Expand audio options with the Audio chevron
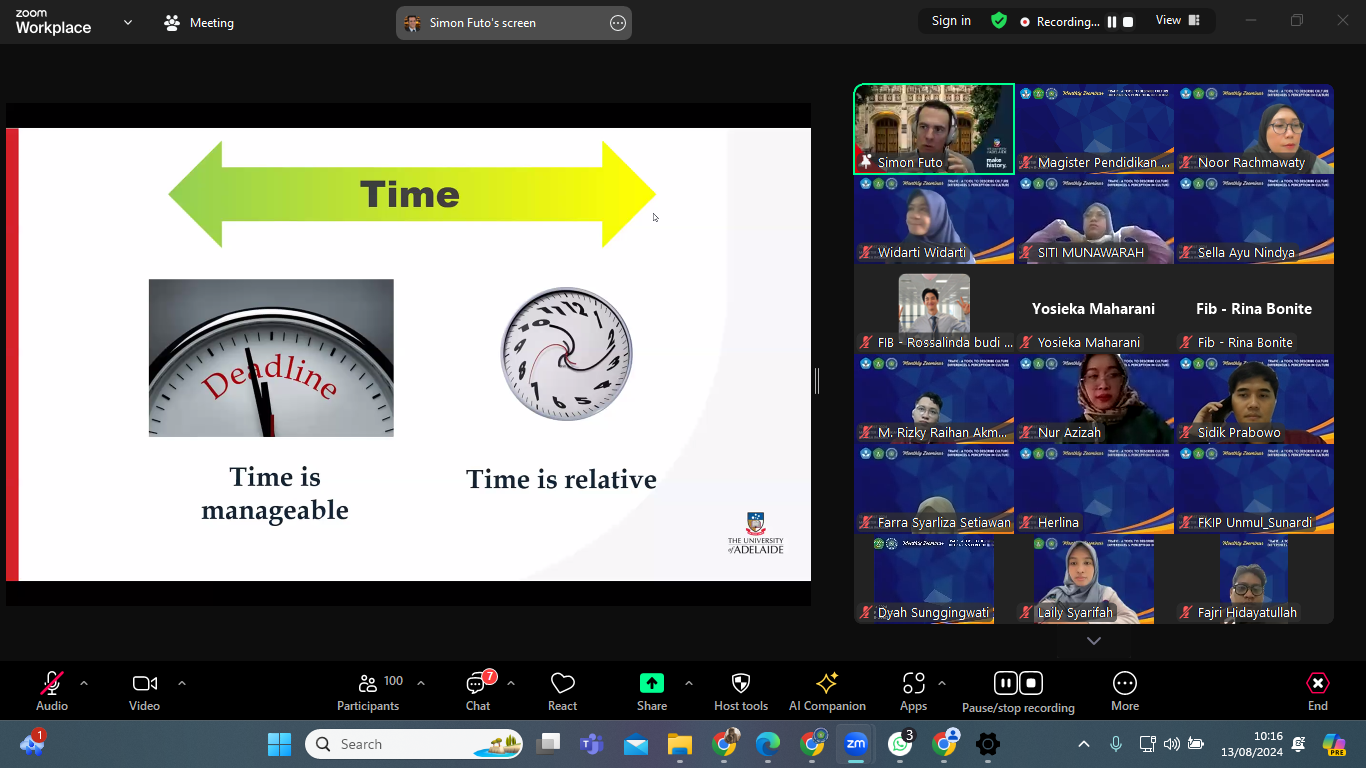Image resolution: width=1366 pixels, height=768 pixels. point(83,682)
